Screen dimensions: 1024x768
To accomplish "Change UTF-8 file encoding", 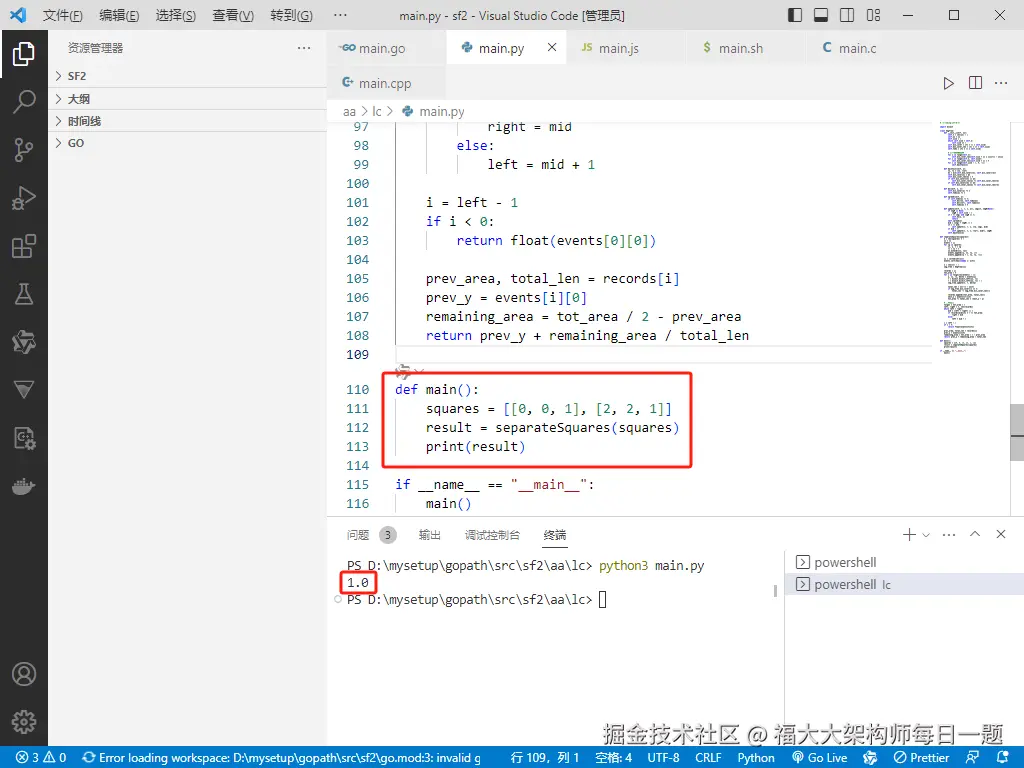I will 664,758.
